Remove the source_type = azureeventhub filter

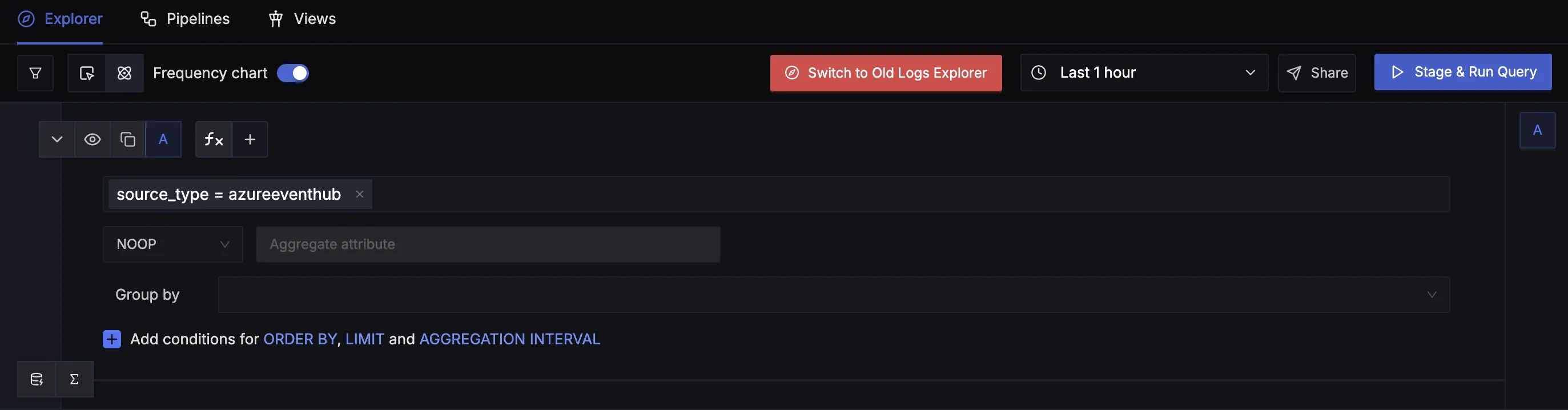360,194
